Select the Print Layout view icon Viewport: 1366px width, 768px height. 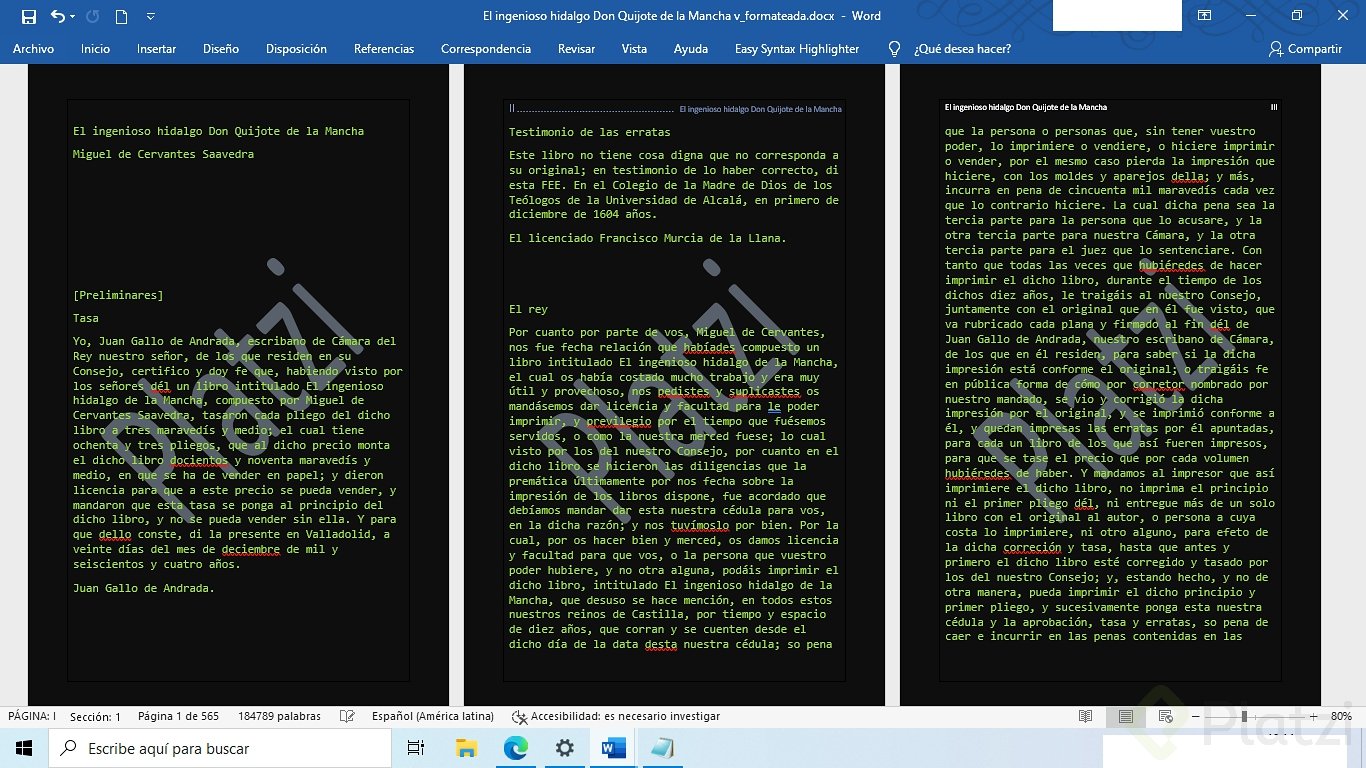[1126, 716]
